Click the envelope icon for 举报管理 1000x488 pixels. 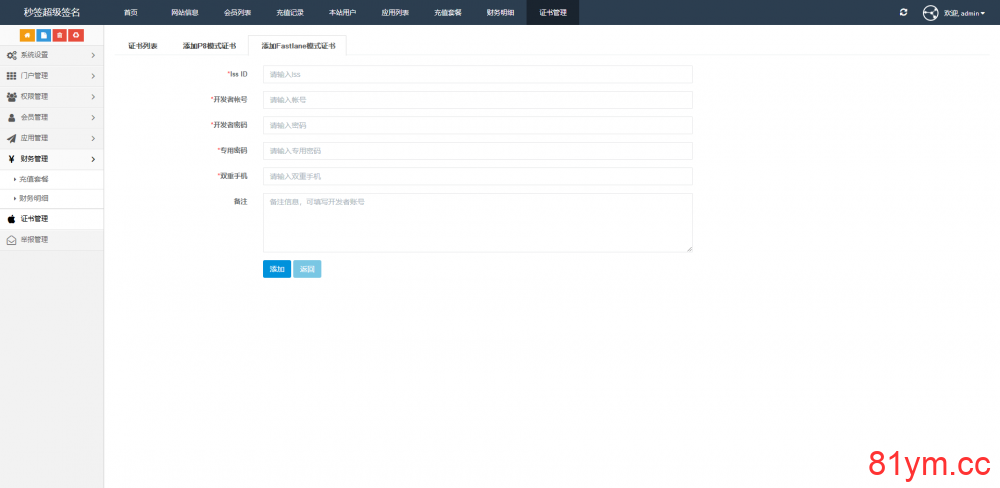[12, 240]
